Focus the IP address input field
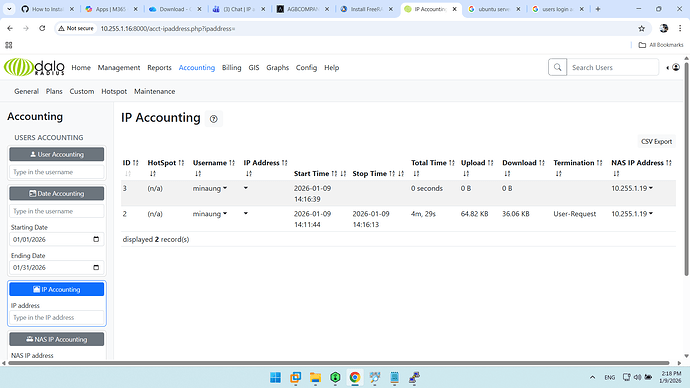 click(x=57, y=318)
